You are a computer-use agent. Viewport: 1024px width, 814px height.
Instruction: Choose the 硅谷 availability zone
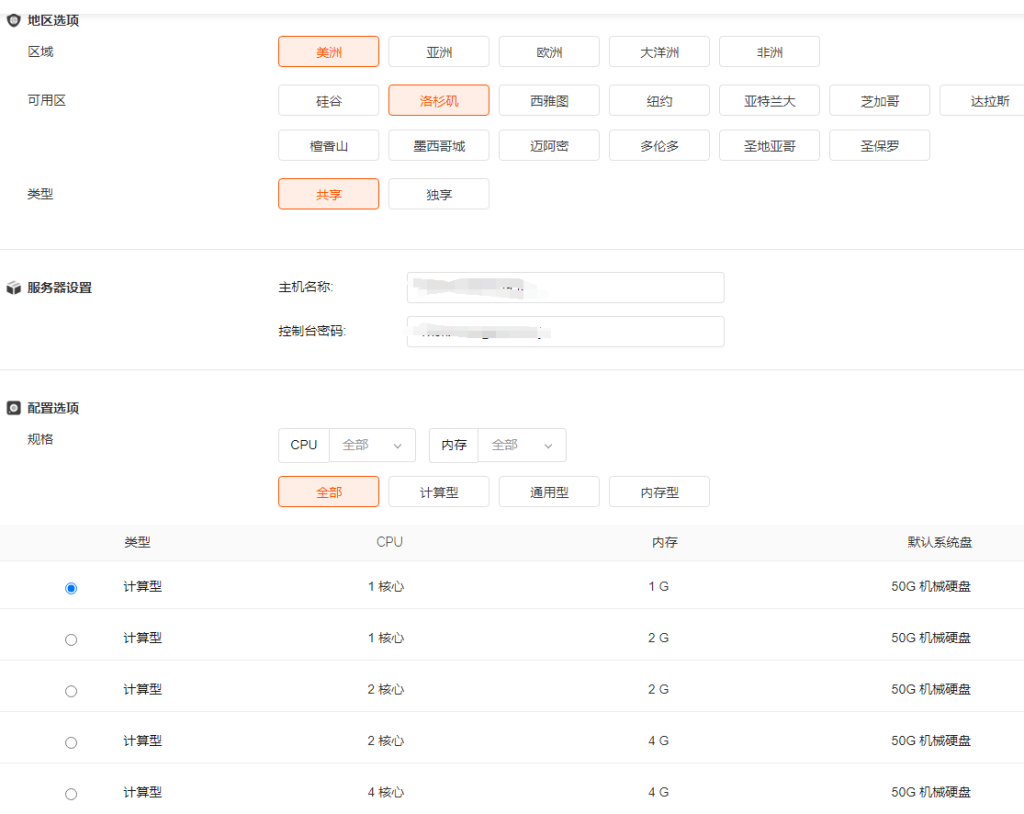(328, 101)
